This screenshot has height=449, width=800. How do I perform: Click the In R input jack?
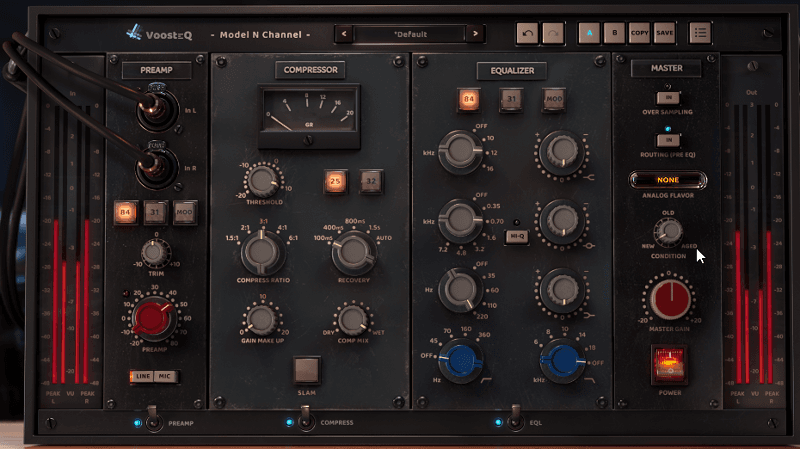[158, 166]
